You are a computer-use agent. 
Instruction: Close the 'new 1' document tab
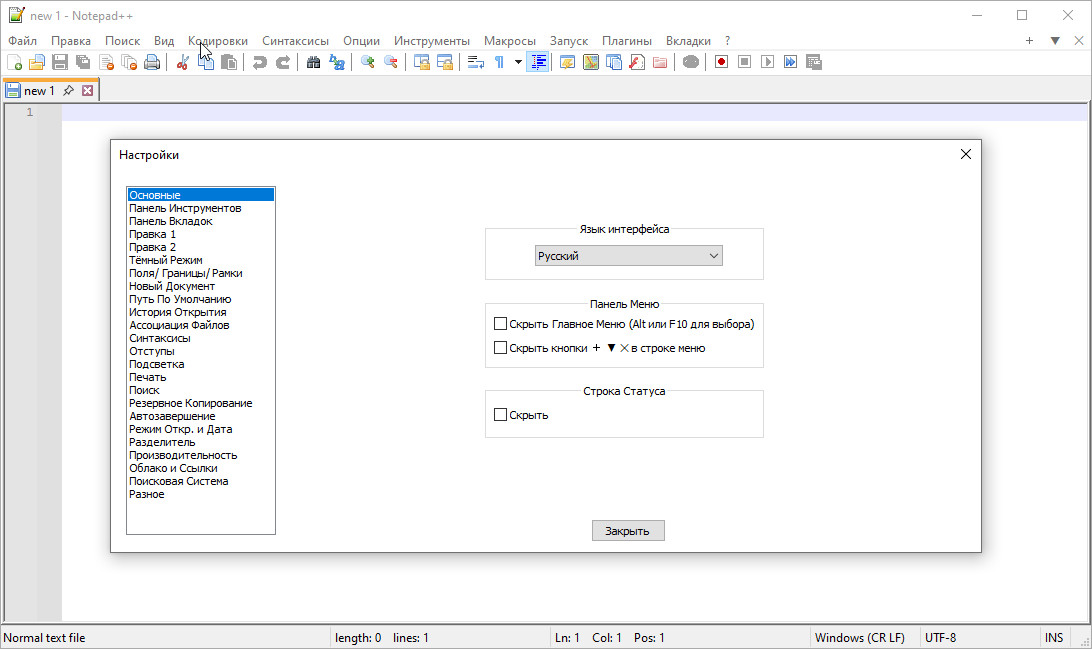pos(87,91)
